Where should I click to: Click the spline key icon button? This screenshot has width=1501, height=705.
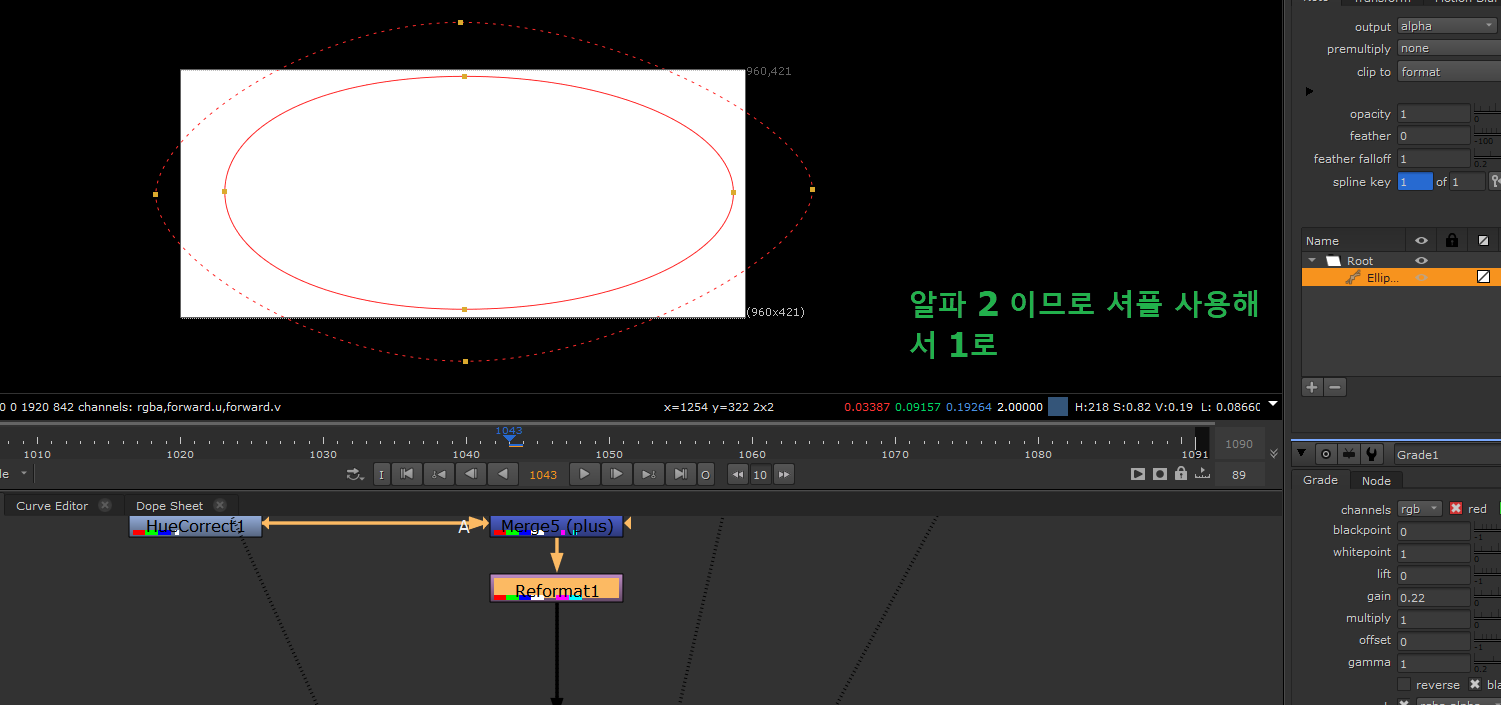pos(1495,182)
